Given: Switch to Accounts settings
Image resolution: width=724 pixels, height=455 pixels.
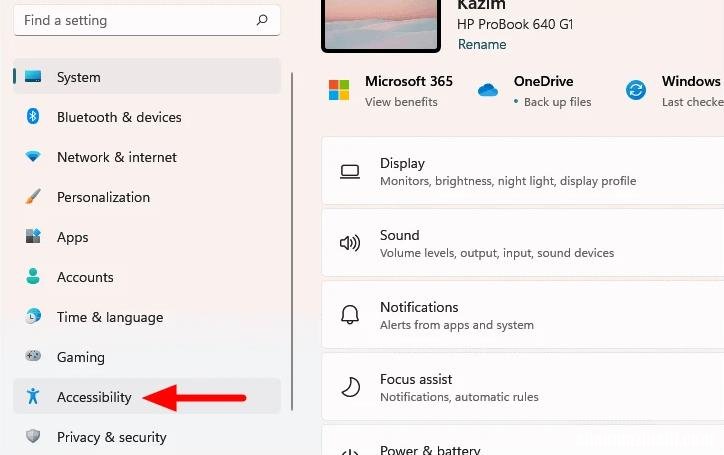Looking at the screenshot, I should point(147,277).
